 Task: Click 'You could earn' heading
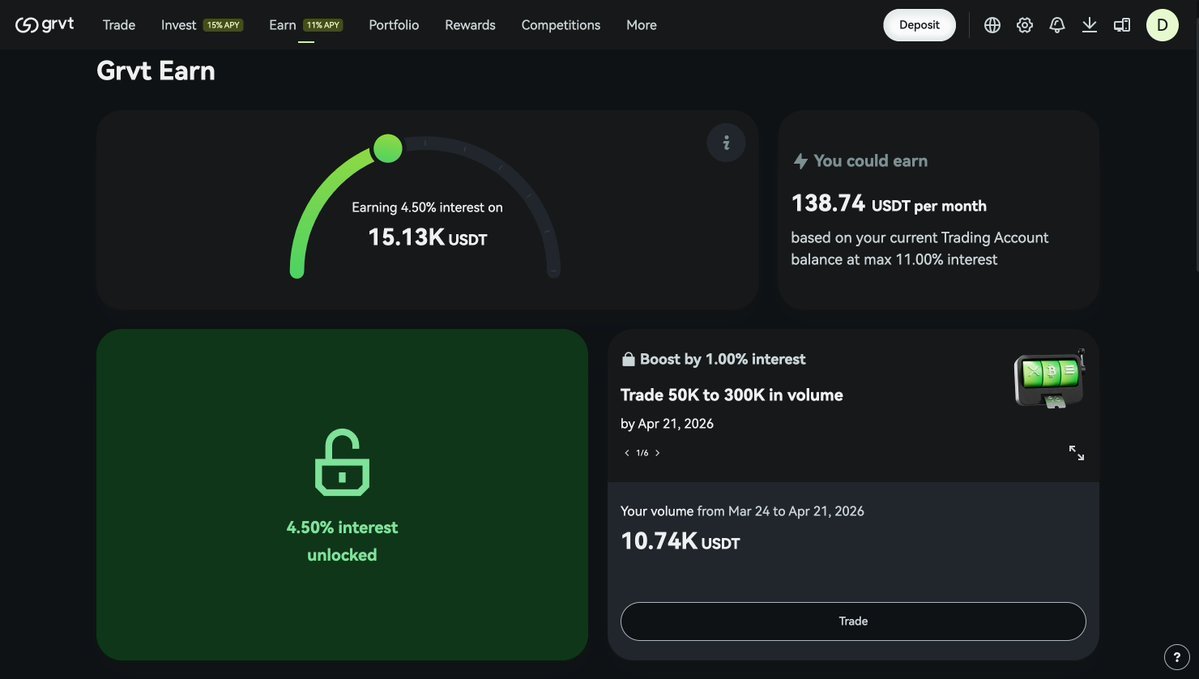pos(870,161)
